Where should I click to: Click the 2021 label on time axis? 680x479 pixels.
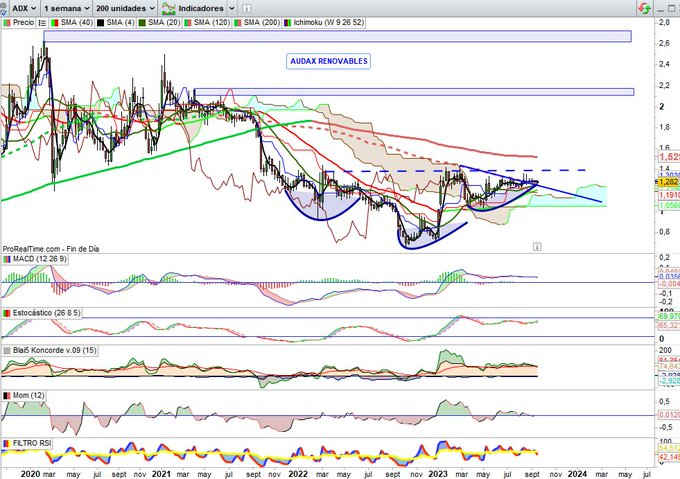click(161, 474)
